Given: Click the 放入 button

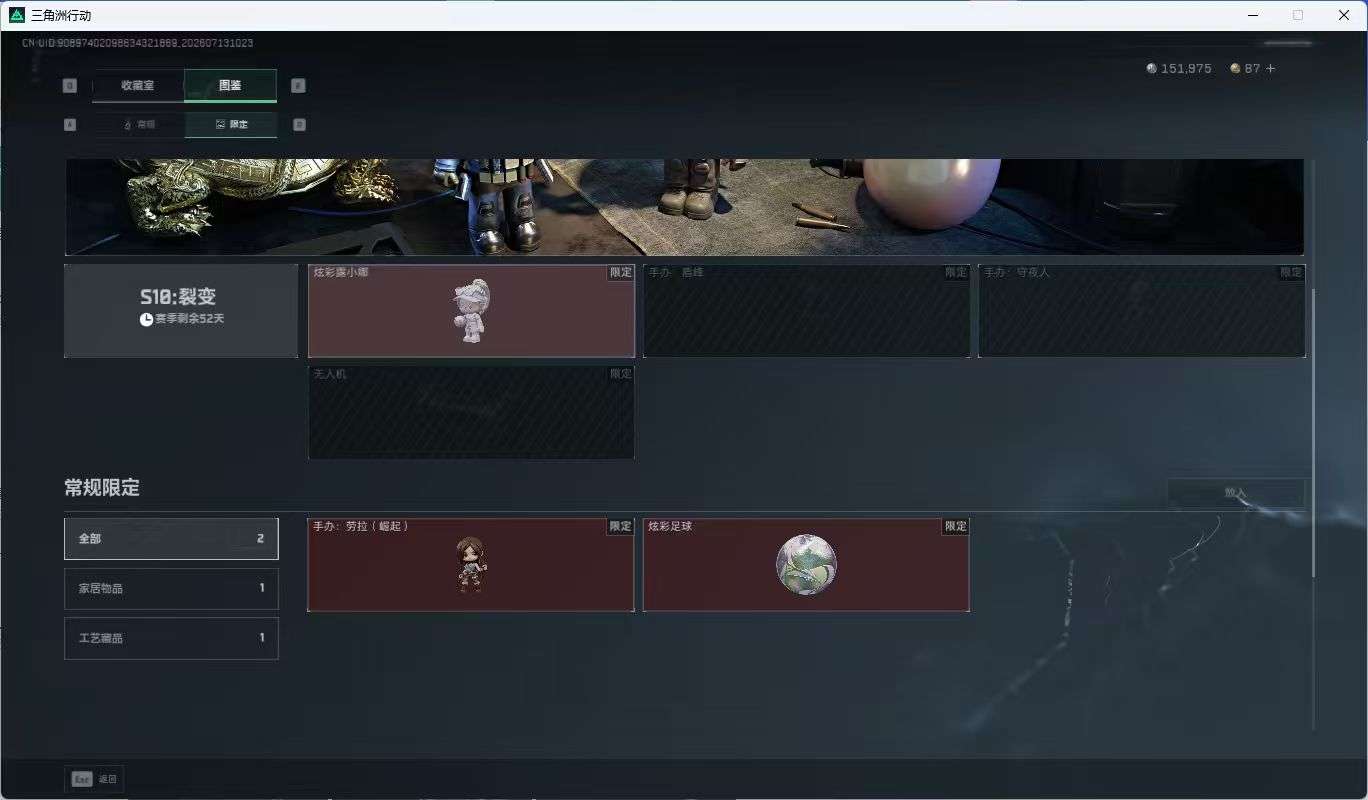Looking at the screenshot, I should point(1236,492).
